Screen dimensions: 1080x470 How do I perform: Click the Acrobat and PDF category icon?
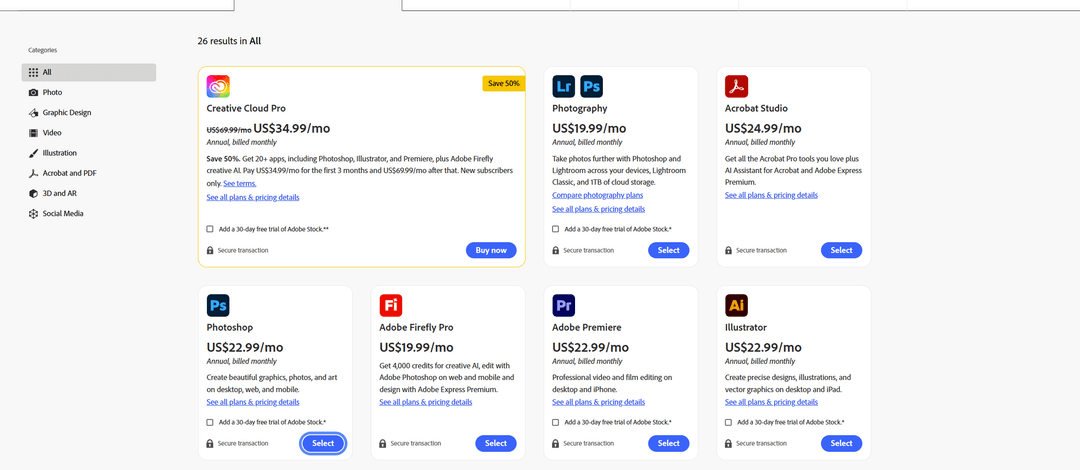point(33,173)
